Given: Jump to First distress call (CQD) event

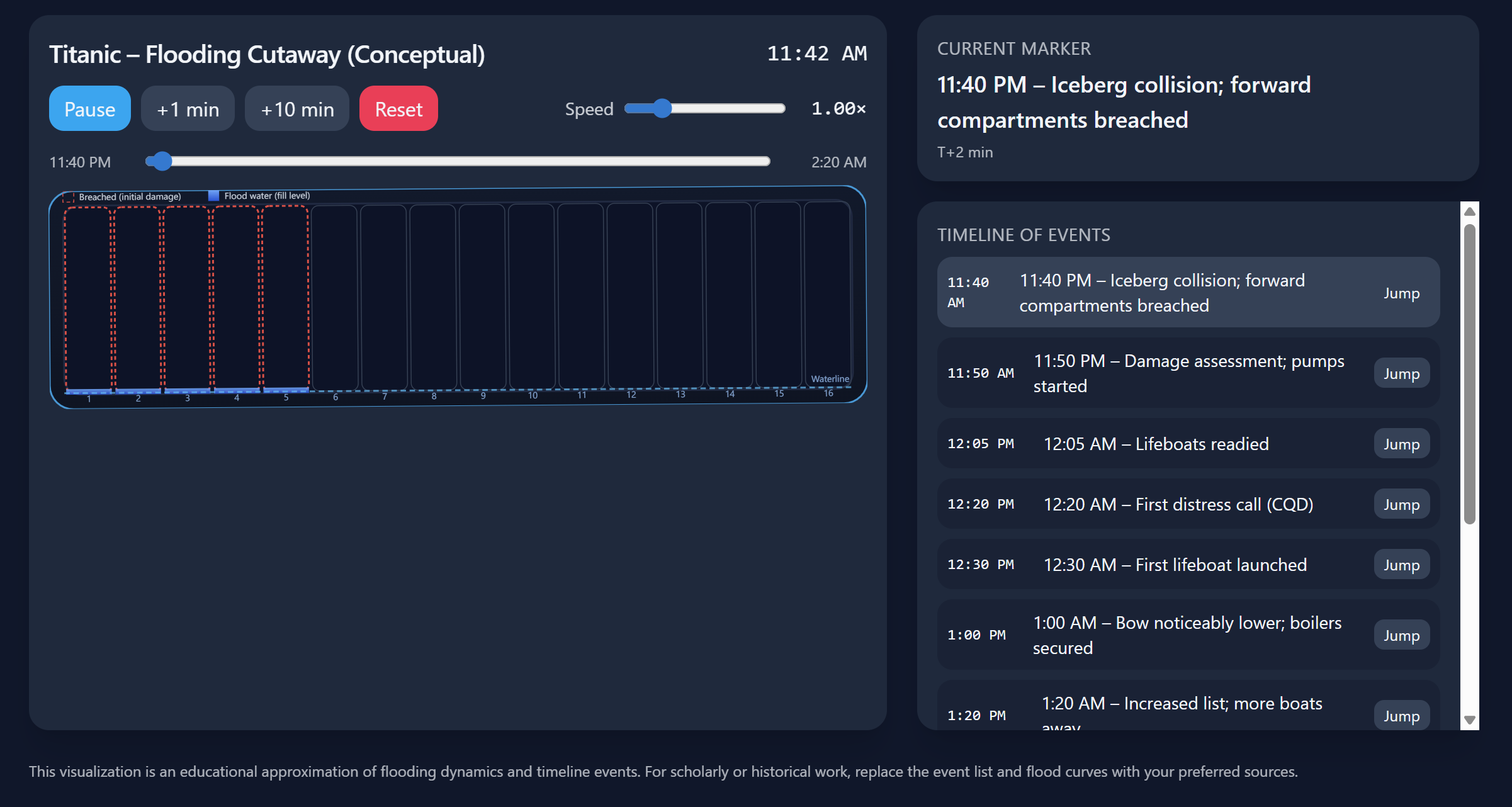Looking at the screenshot, I should pyautogui.click(x=1401, y=504).
